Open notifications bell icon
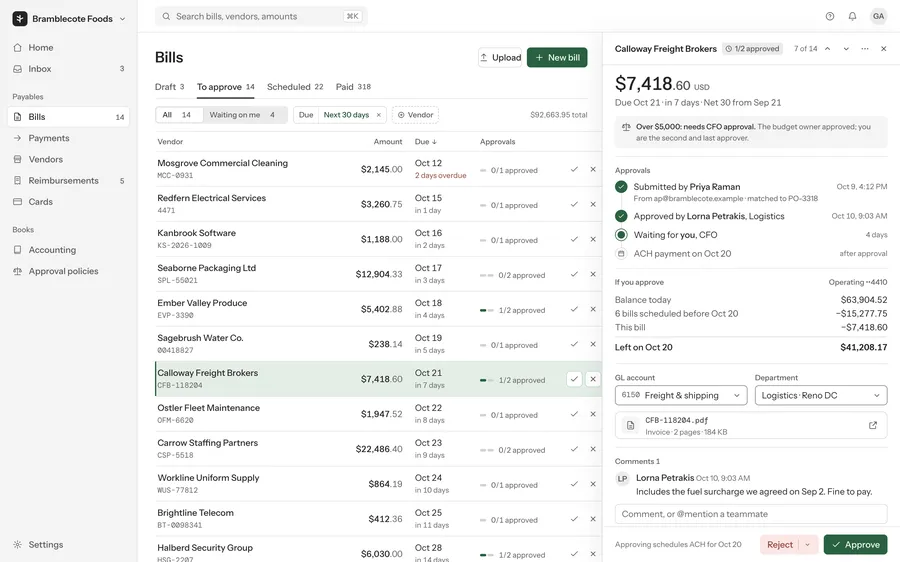 (852, 16)
